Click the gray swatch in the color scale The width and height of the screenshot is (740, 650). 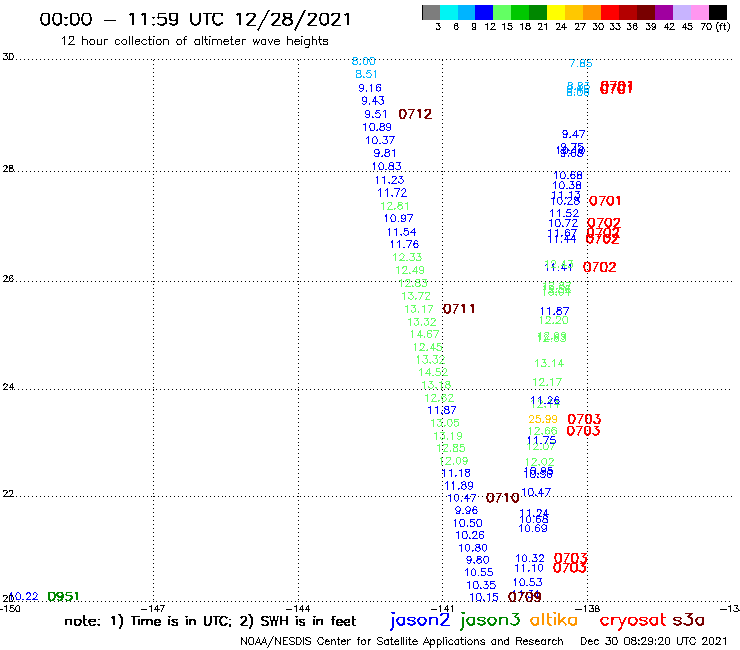pos(431,12)
